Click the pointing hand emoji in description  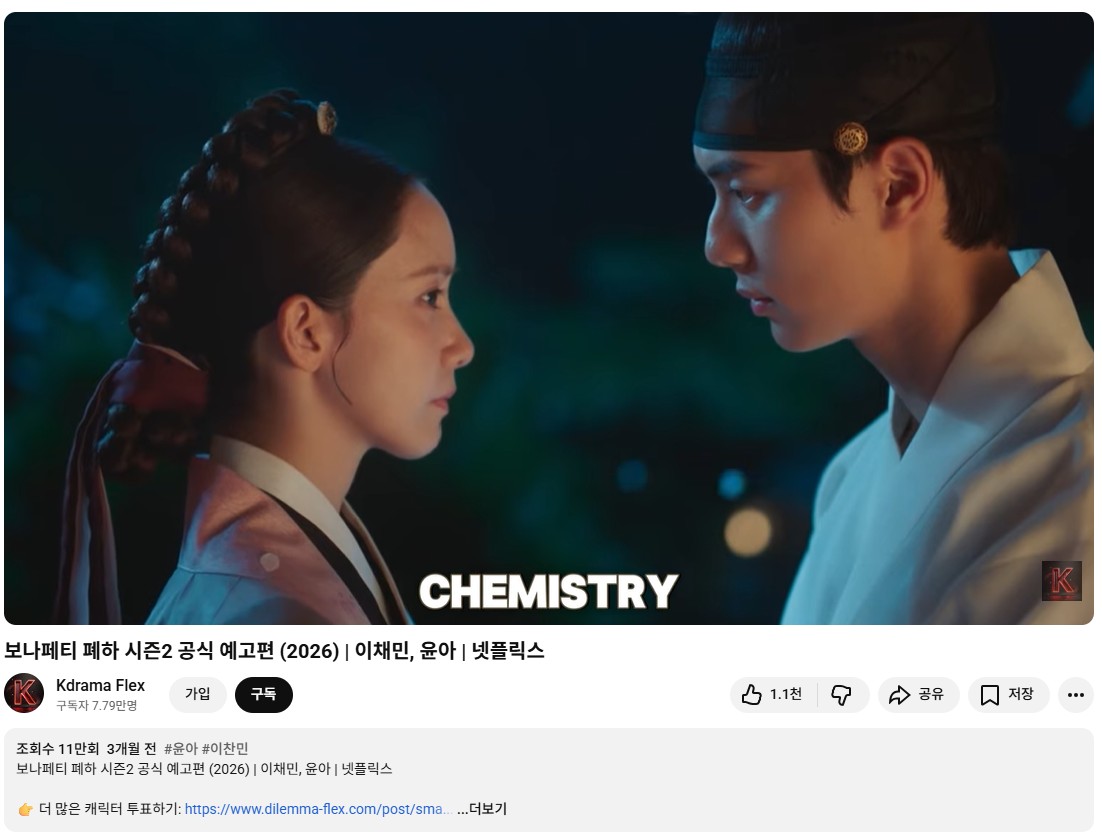pyautogui.click(x=25, y=809)
